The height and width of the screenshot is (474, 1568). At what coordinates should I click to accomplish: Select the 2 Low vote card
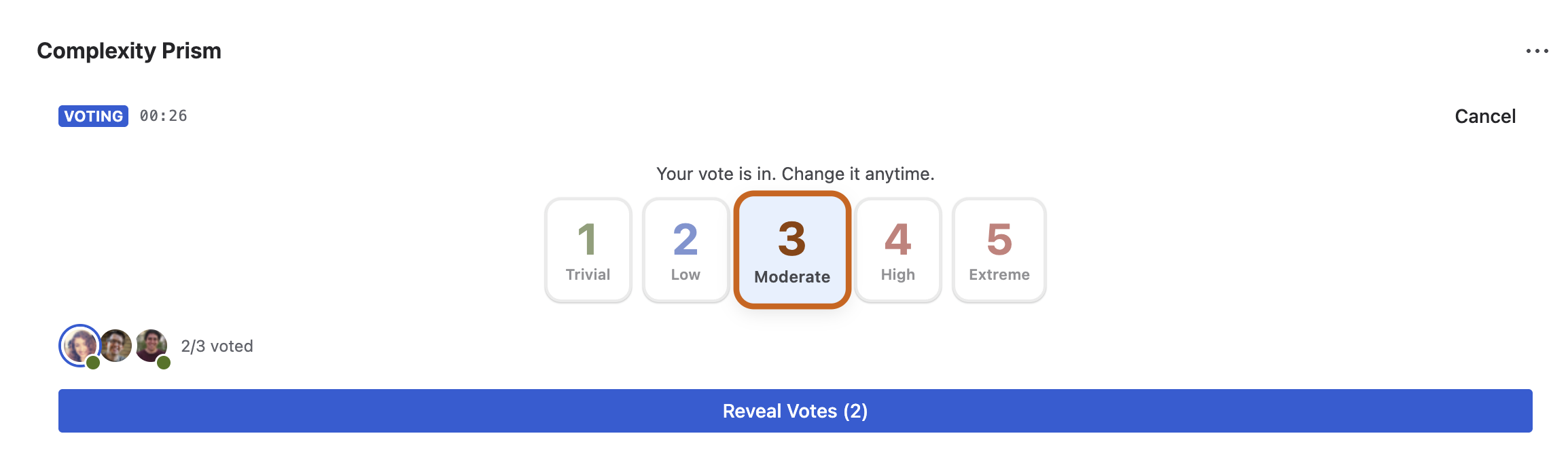(685, 250)
